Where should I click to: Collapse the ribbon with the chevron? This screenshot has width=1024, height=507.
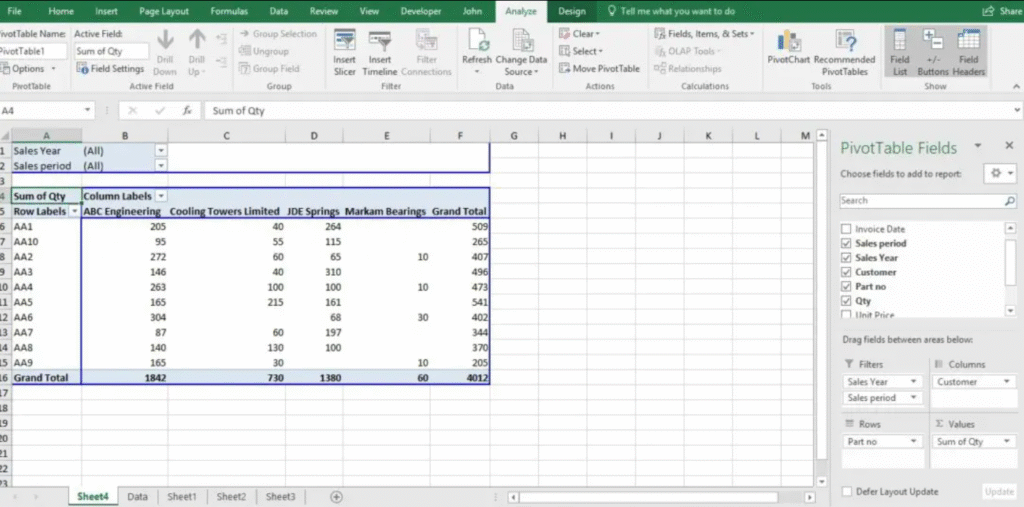point(1016,86)
